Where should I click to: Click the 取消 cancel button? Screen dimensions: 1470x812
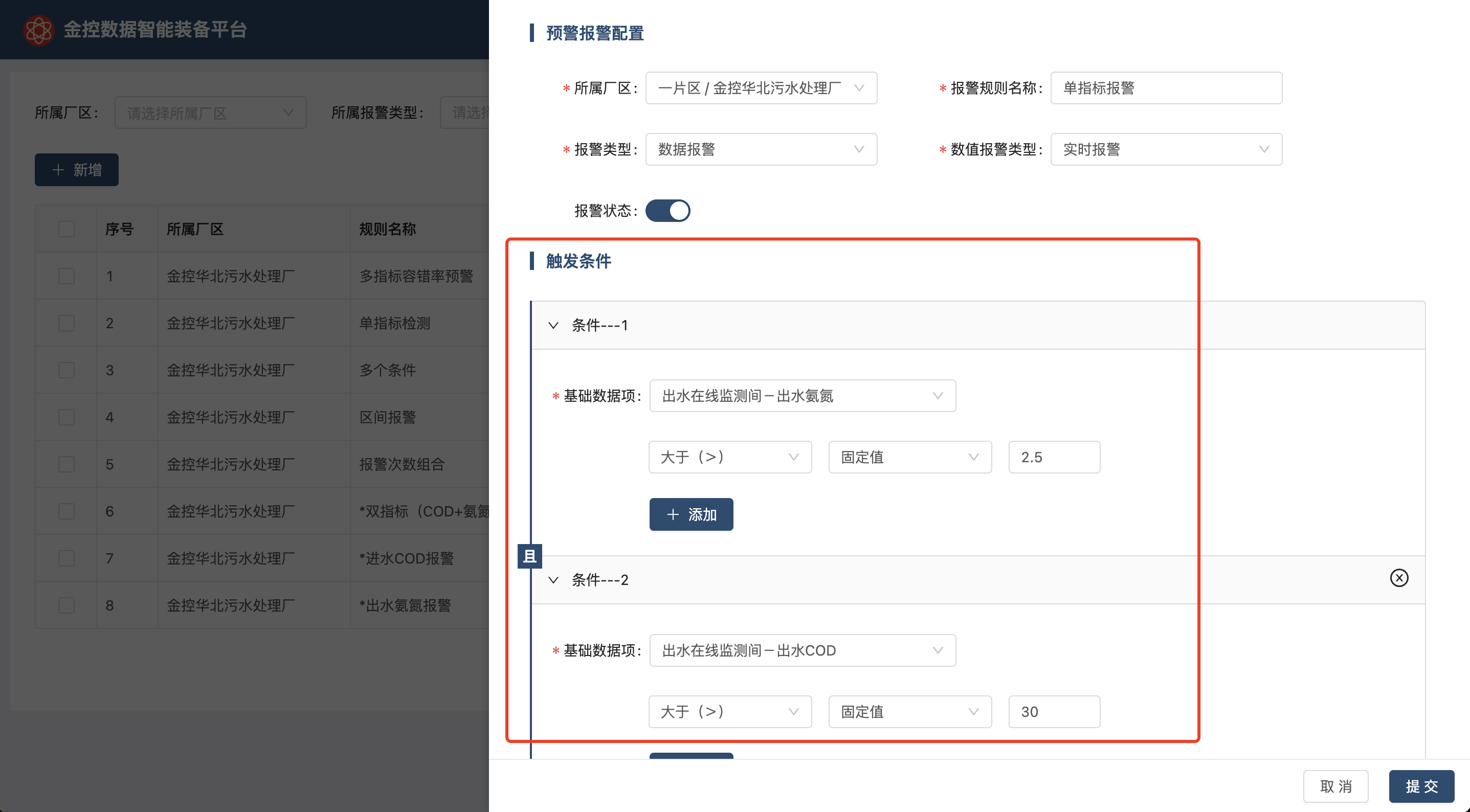point(1335,786)
